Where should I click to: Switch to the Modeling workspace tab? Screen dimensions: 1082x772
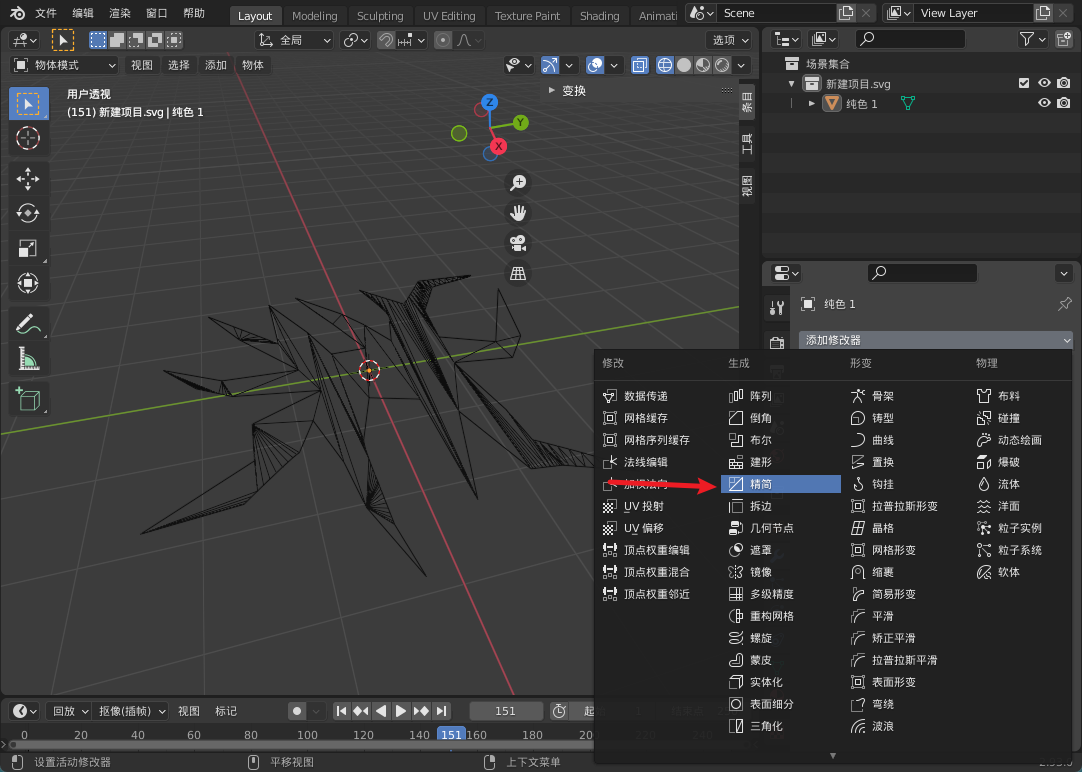(315, 15)
